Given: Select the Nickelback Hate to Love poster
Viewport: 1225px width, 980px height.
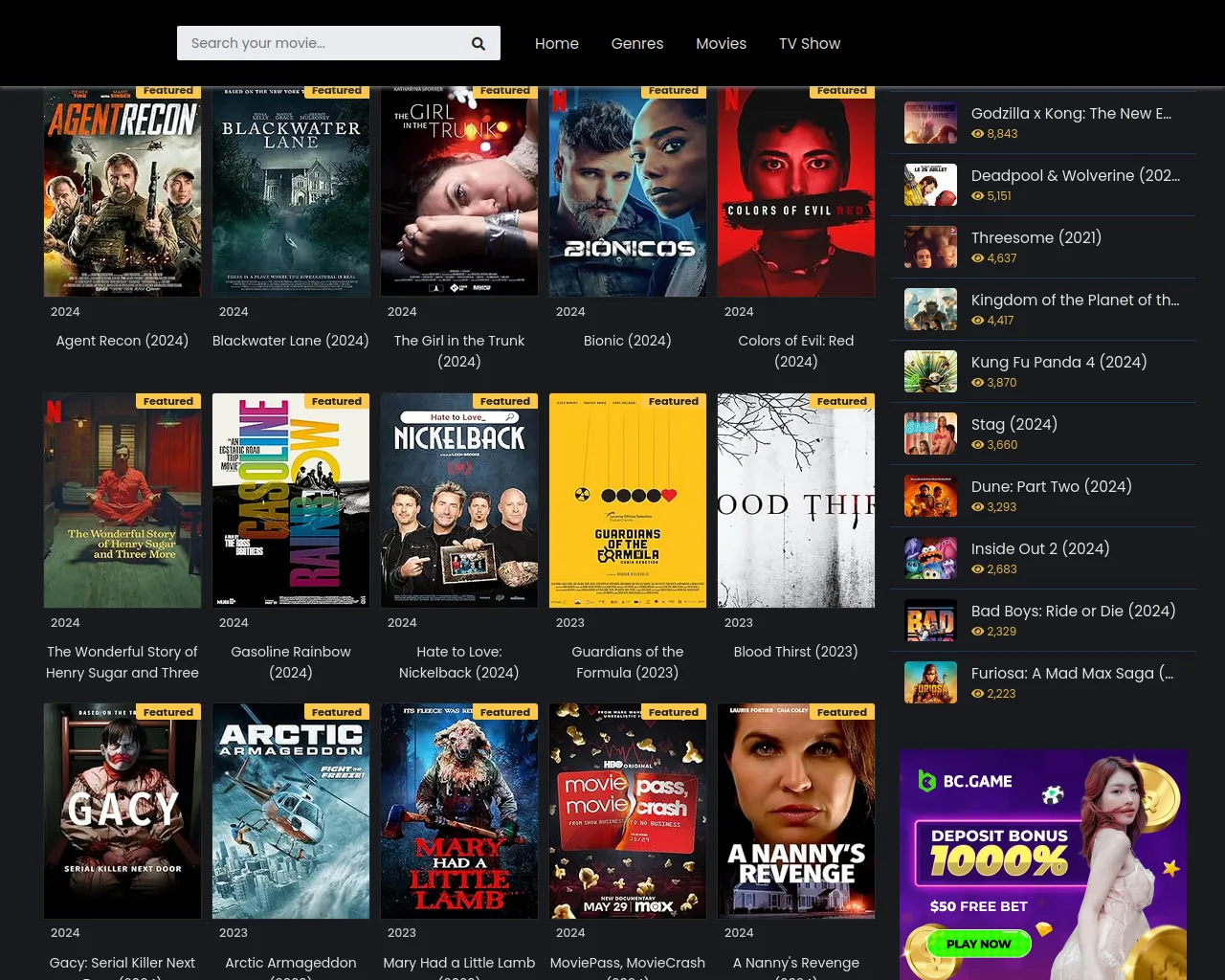Looking at the screenshot, I should [x=459, y=501].
